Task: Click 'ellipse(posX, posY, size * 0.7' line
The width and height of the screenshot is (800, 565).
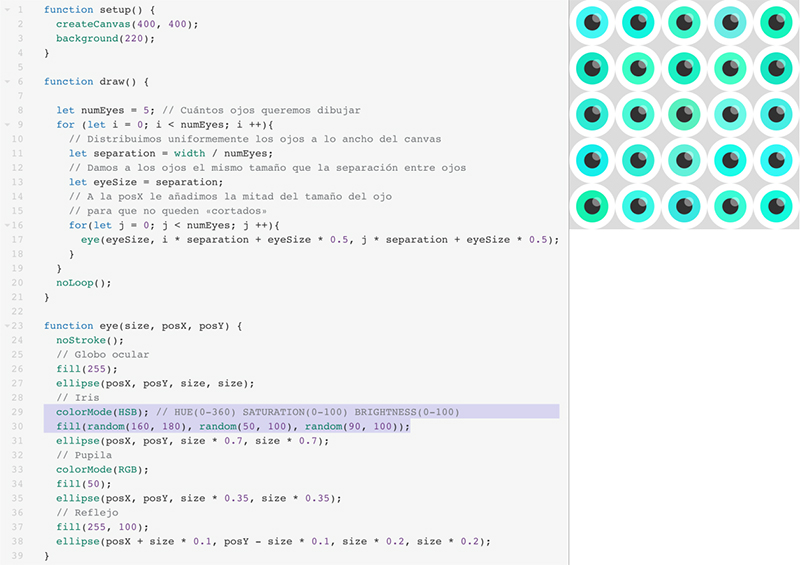Action: (193, 440)
